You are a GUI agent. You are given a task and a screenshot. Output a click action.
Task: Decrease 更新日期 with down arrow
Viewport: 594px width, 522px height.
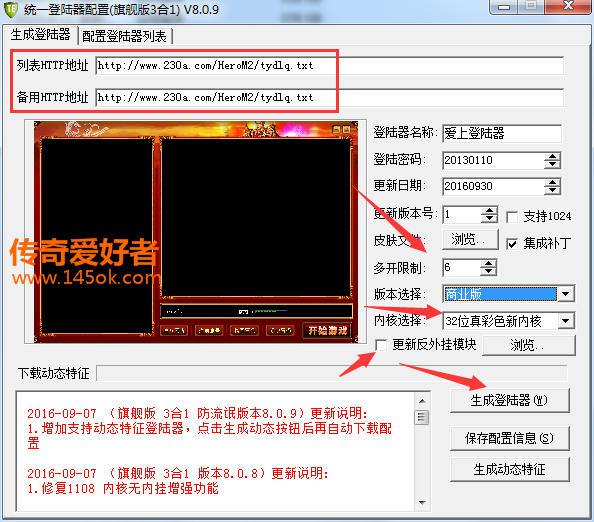pos(553,191)
